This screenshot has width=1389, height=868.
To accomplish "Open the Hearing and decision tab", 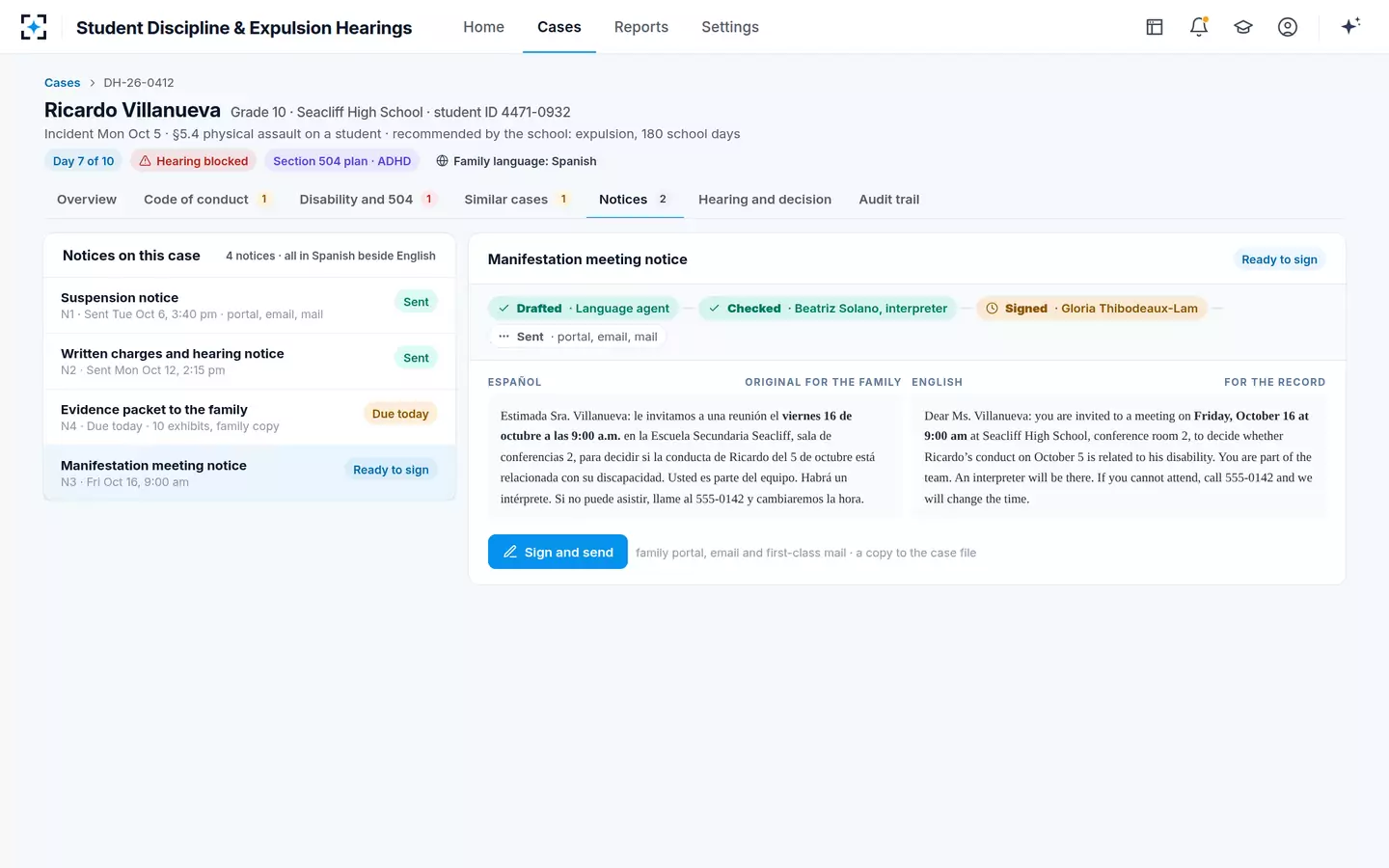I will tap(765, 200).
